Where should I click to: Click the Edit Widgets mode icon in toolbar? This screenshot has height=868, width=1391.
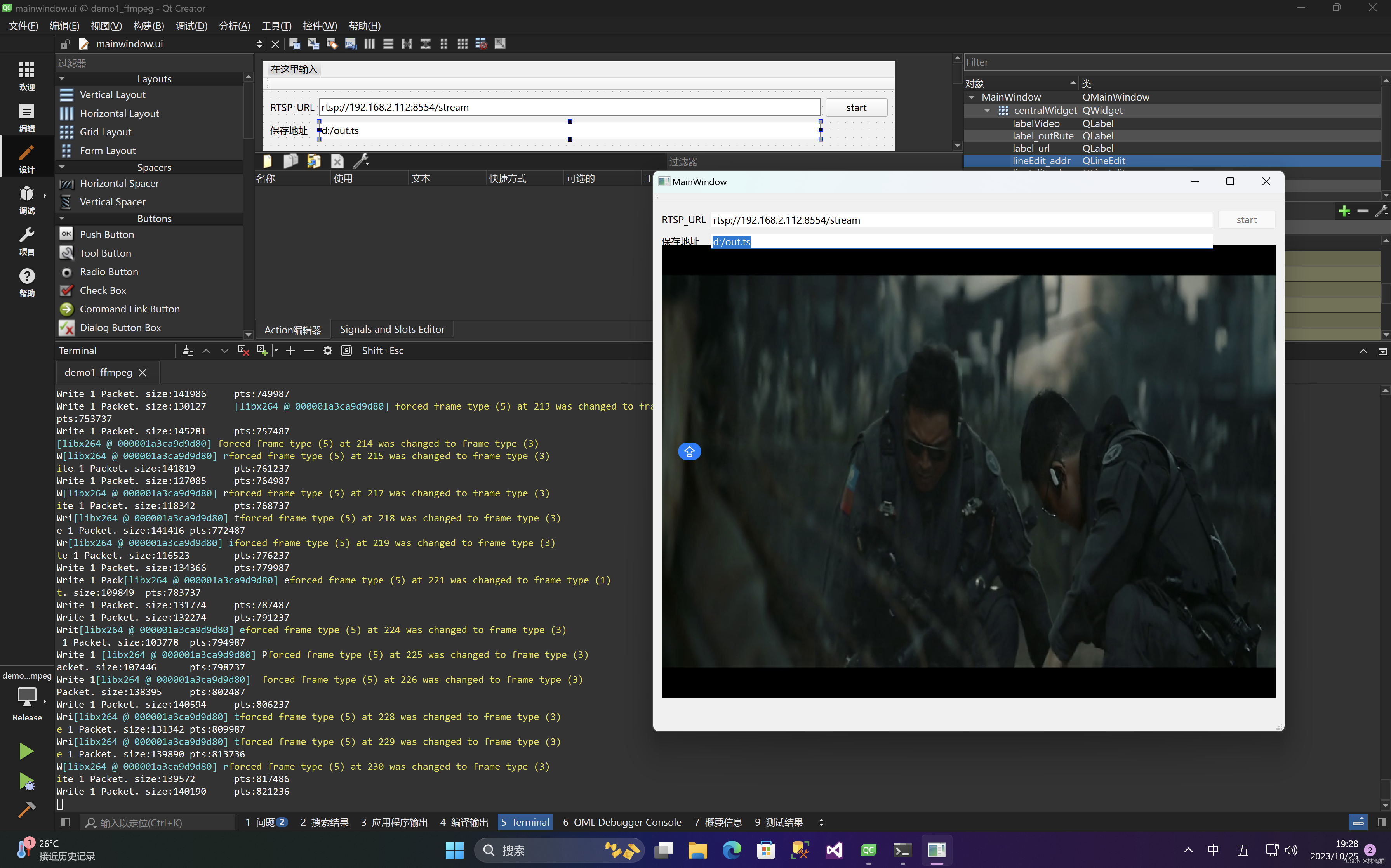295,43
